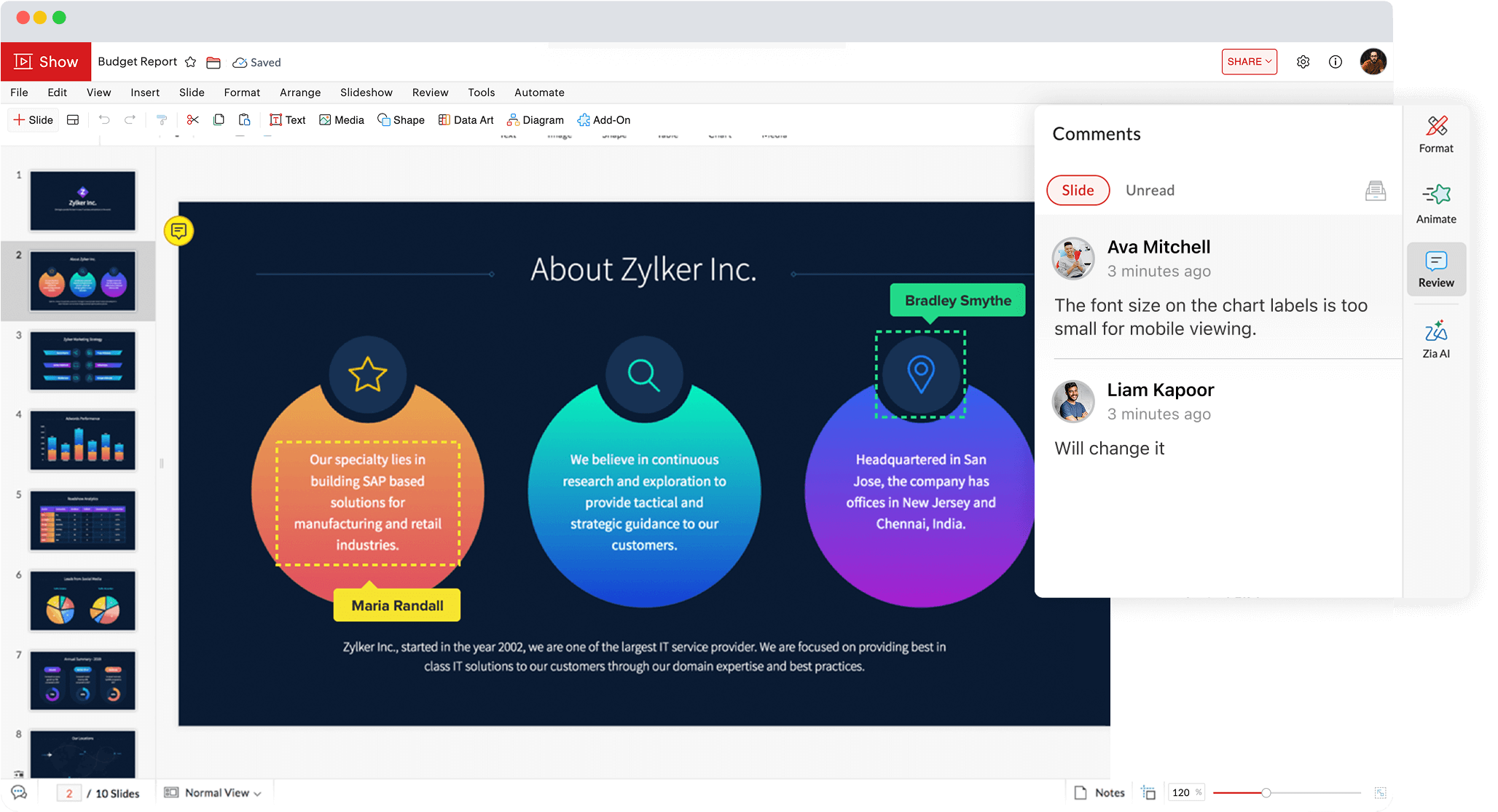Switch comments filter to Unread

coord(1150,191)
